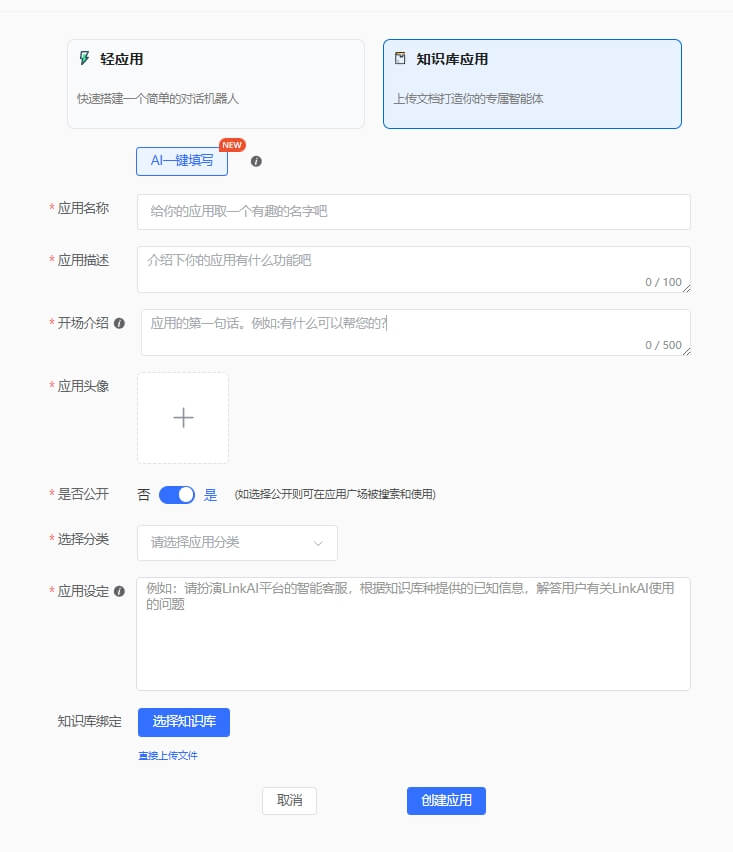Image resolution: width=733 pixels, height=852 pixels.
Task: Click the 选择分类 label
Action: coord(83,540)
